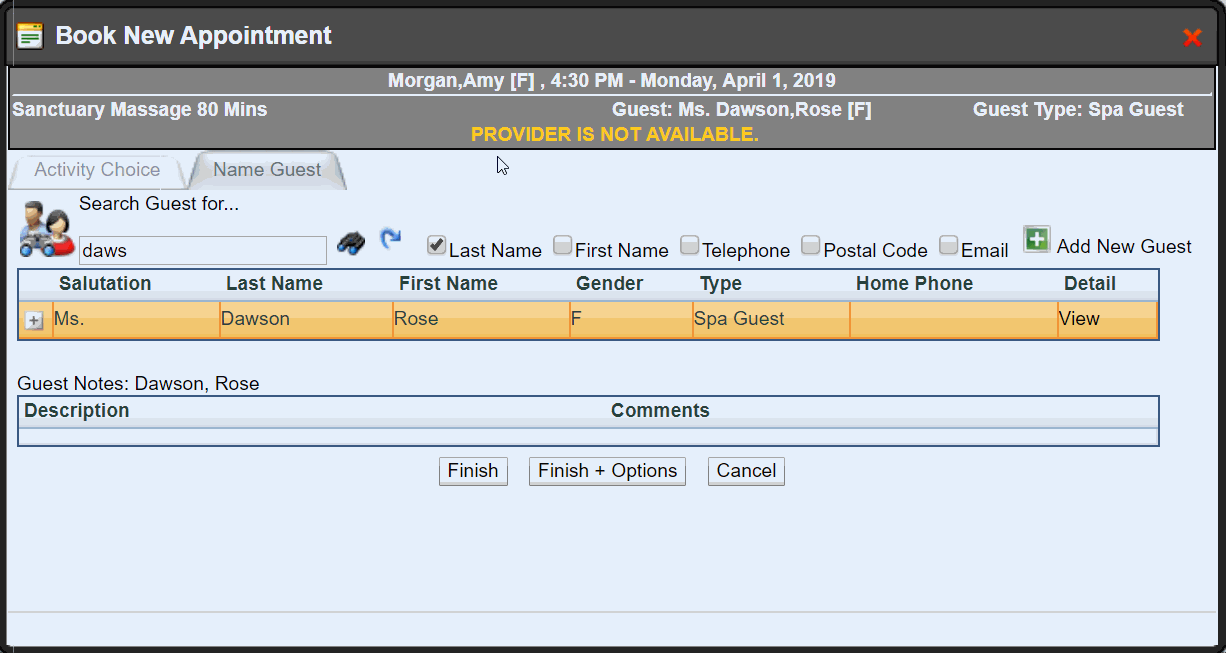This screenshot has width=1226, height=653.
Task: Tick the Postal Code checkbox
Action: click(811, 245)
